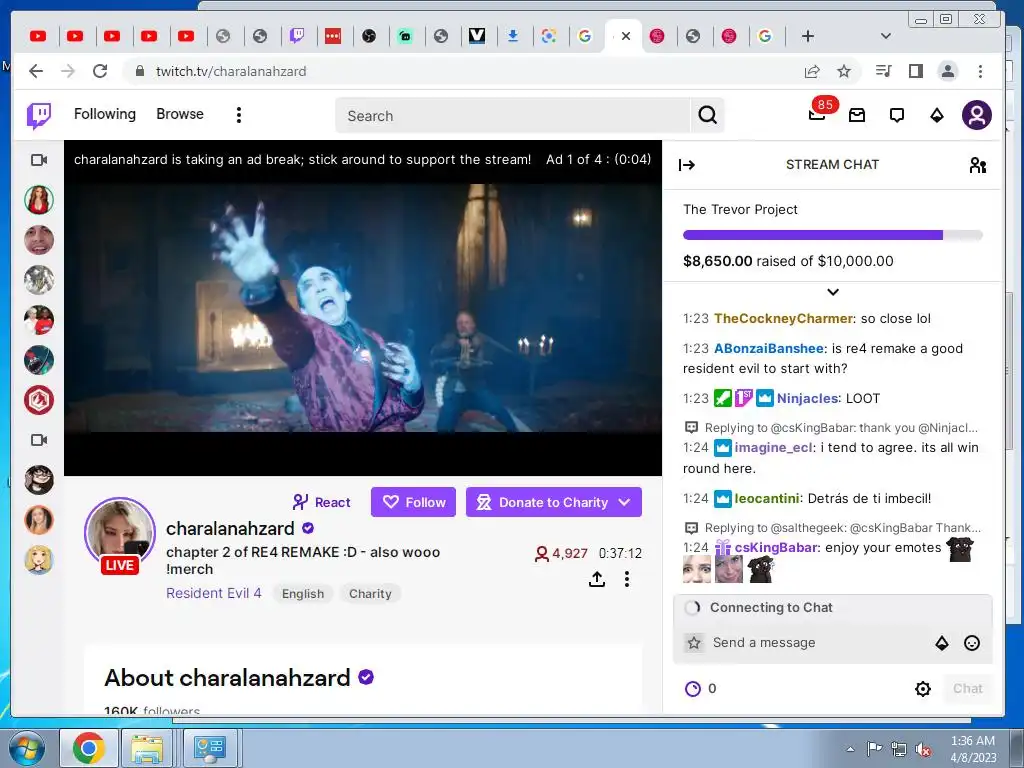Open red hexagon logo channel in sidebar
The height and width of the screenshot is (768, 1024).
[39, 400]
